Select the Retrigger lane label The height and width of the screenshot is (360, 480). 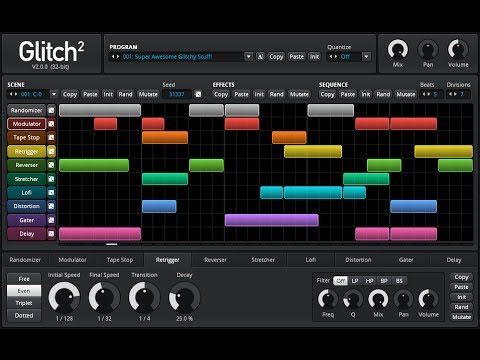[26, 151]
